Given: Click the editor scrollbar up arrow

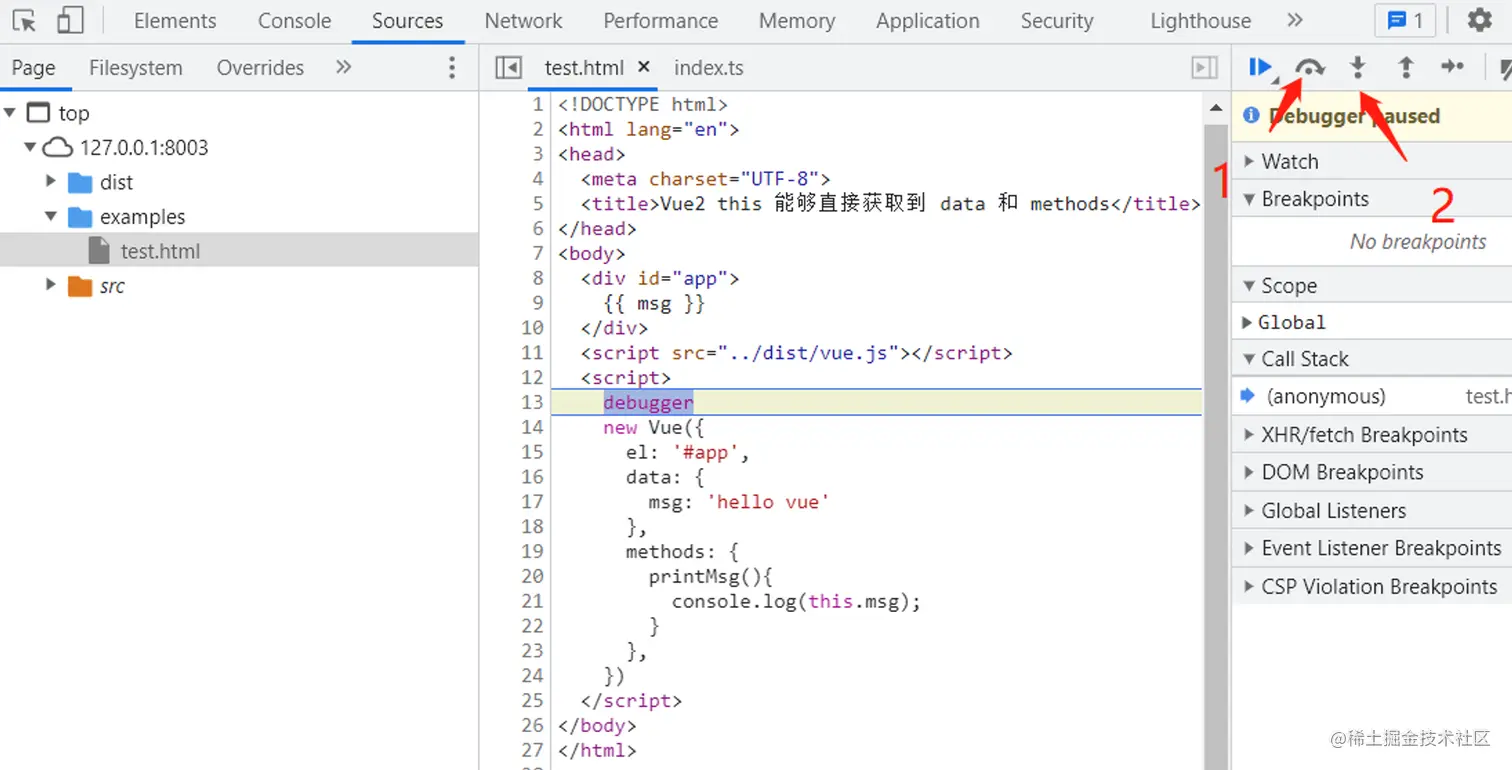Looking at the screenshot, I should point(1216,108).
